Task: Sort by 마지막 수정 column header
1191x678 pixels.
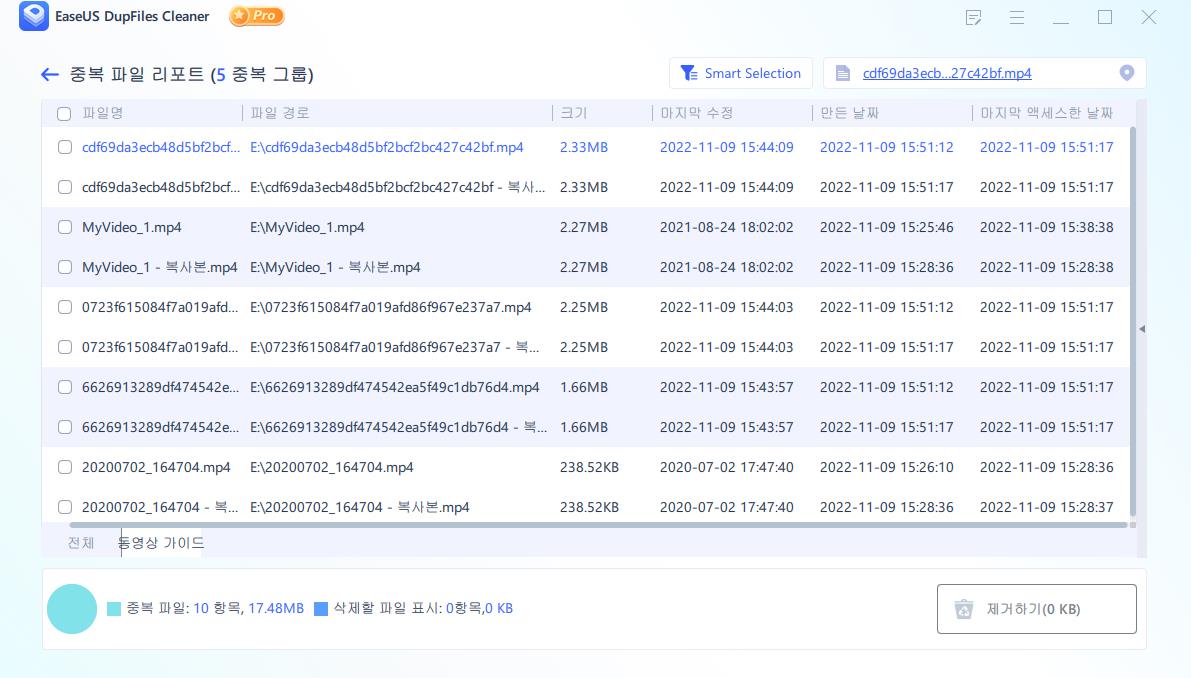Action: pos(696,113)
